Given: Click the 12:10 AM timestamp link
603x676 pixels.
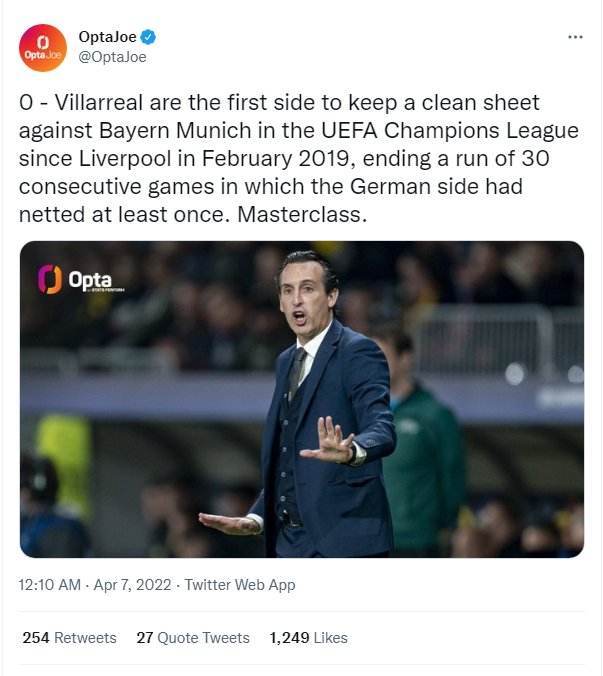Looking at the screenshot, I should click(x=50, y=585).
